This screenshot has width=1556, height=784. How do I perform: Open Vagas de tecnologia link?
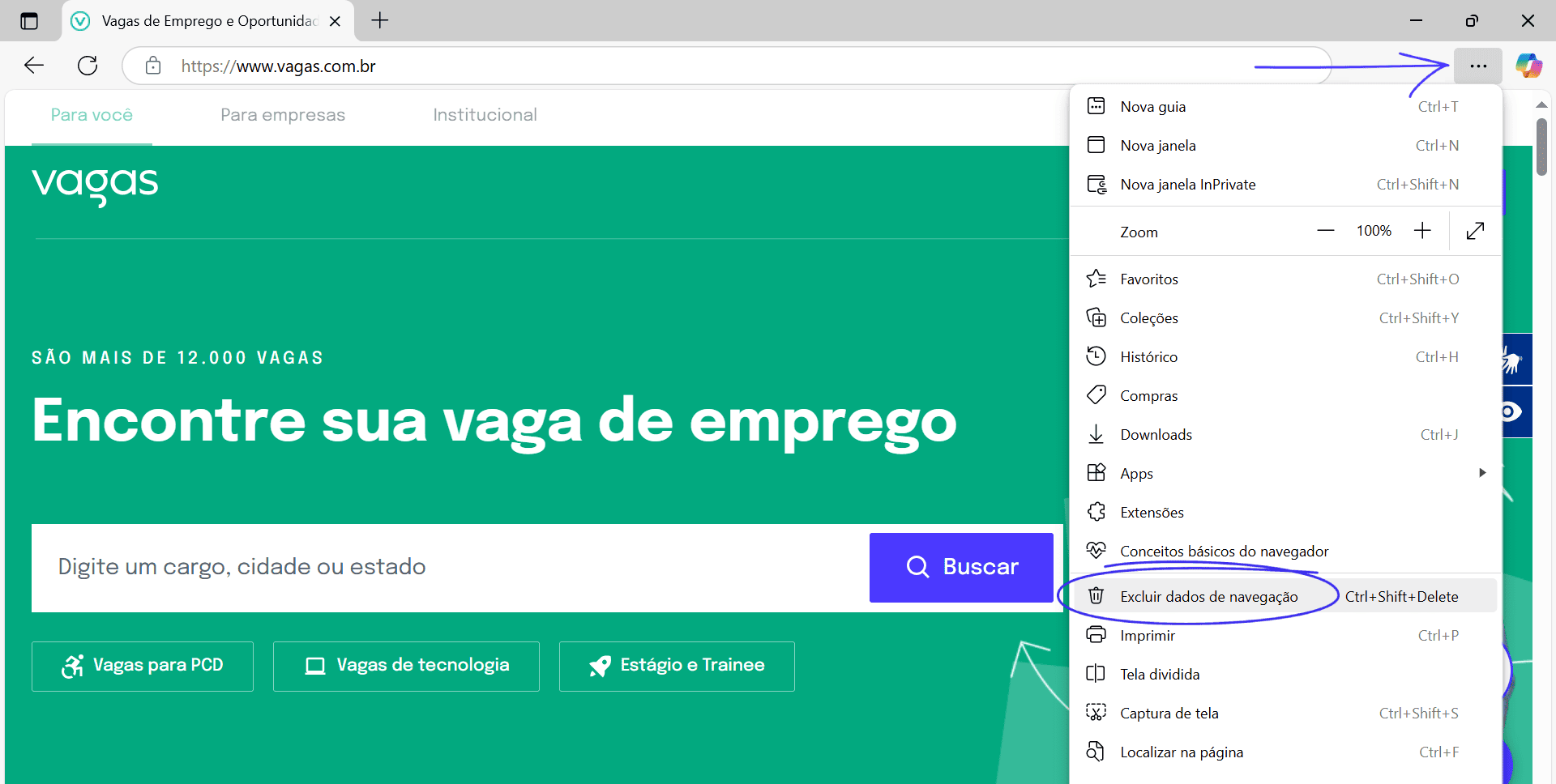(x=406, y=666)
